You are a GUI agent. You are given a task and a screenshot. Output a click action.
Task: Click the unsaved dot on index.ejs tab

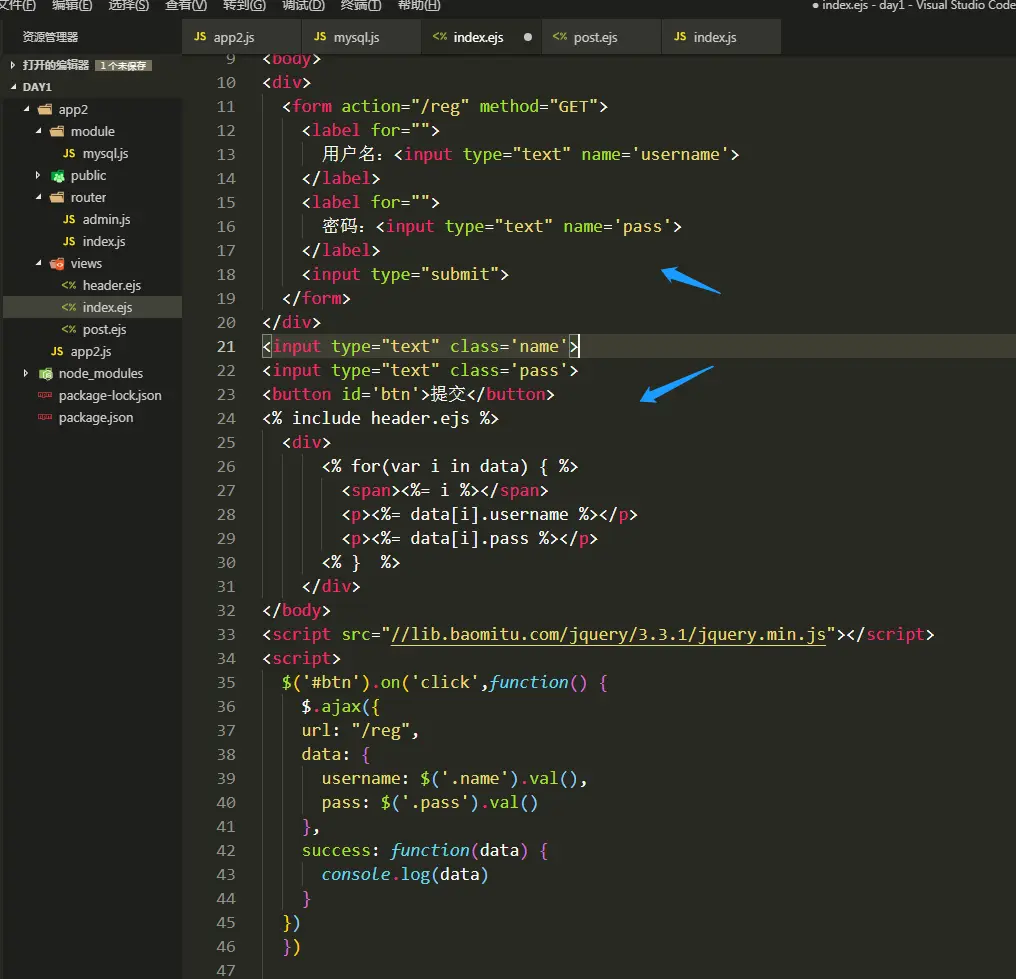tap(527, 37)
